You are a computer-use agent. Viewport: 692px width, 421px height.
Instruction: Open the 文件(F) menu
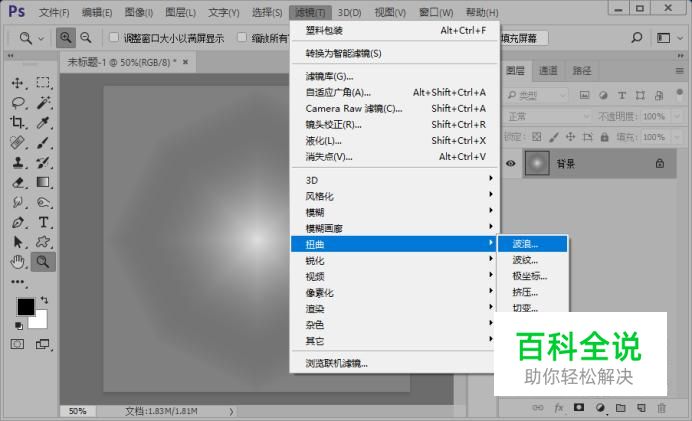tap(54, 12)
